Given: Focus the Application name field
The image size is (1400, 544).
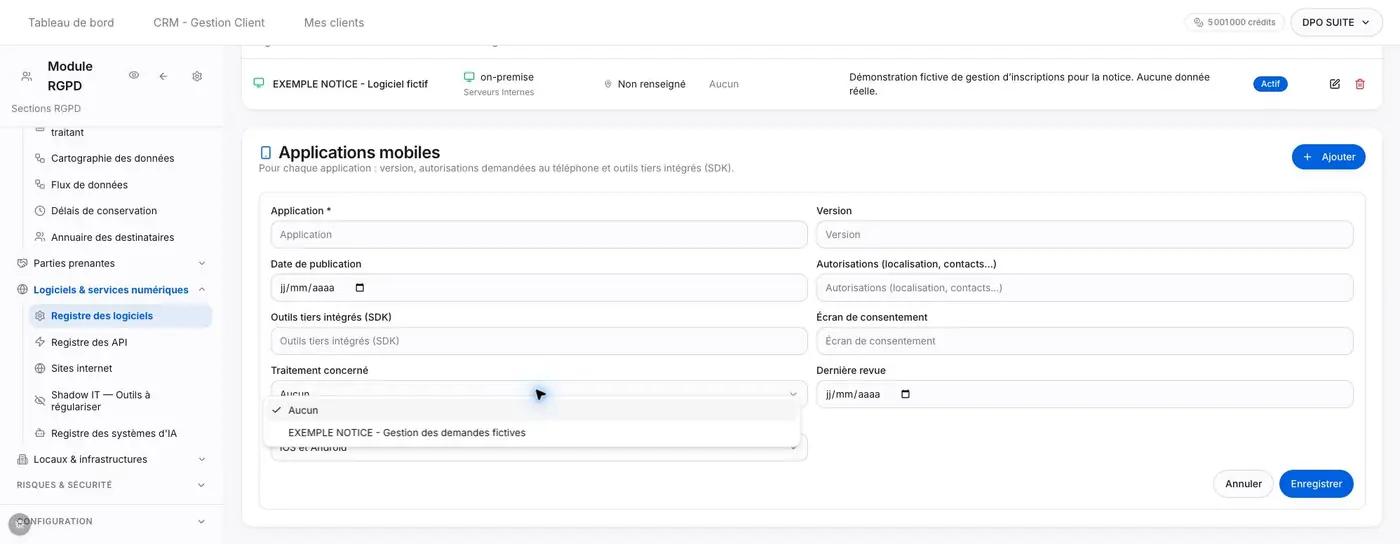Looking at the screenshot, I should click(539, 235).
